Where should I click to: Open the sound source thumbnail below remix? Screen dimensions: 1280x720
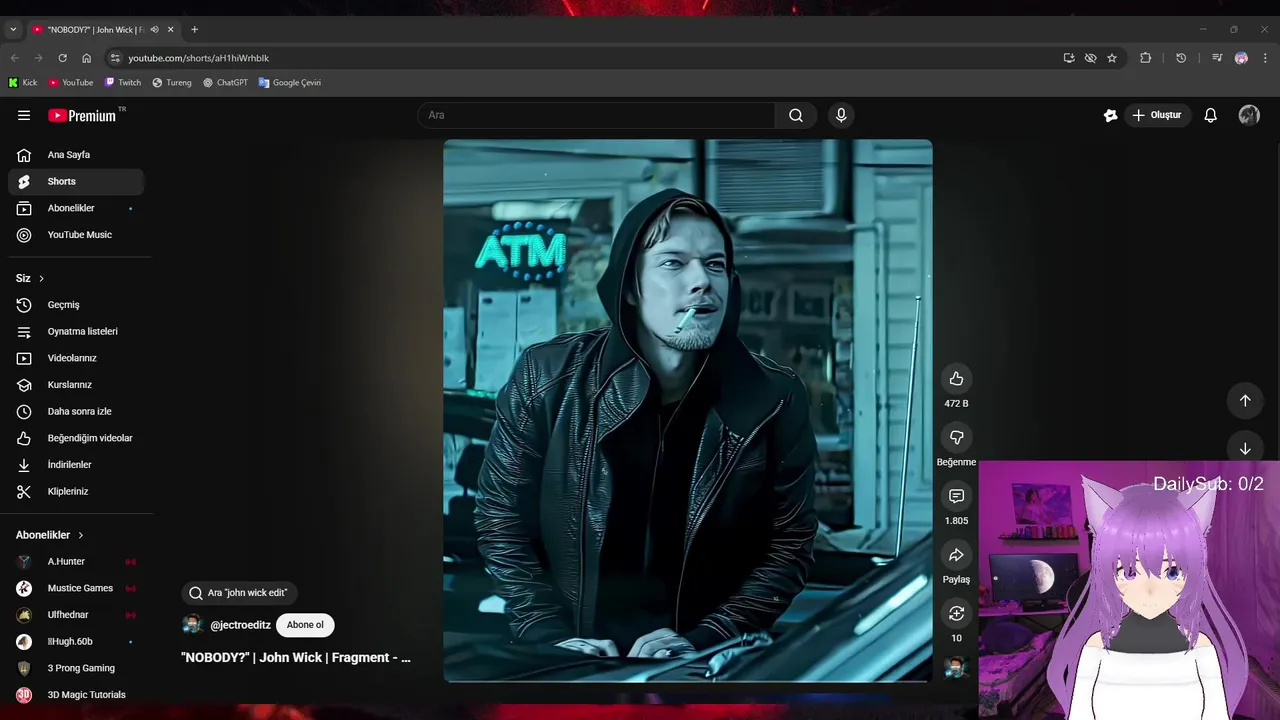point(956,667)
